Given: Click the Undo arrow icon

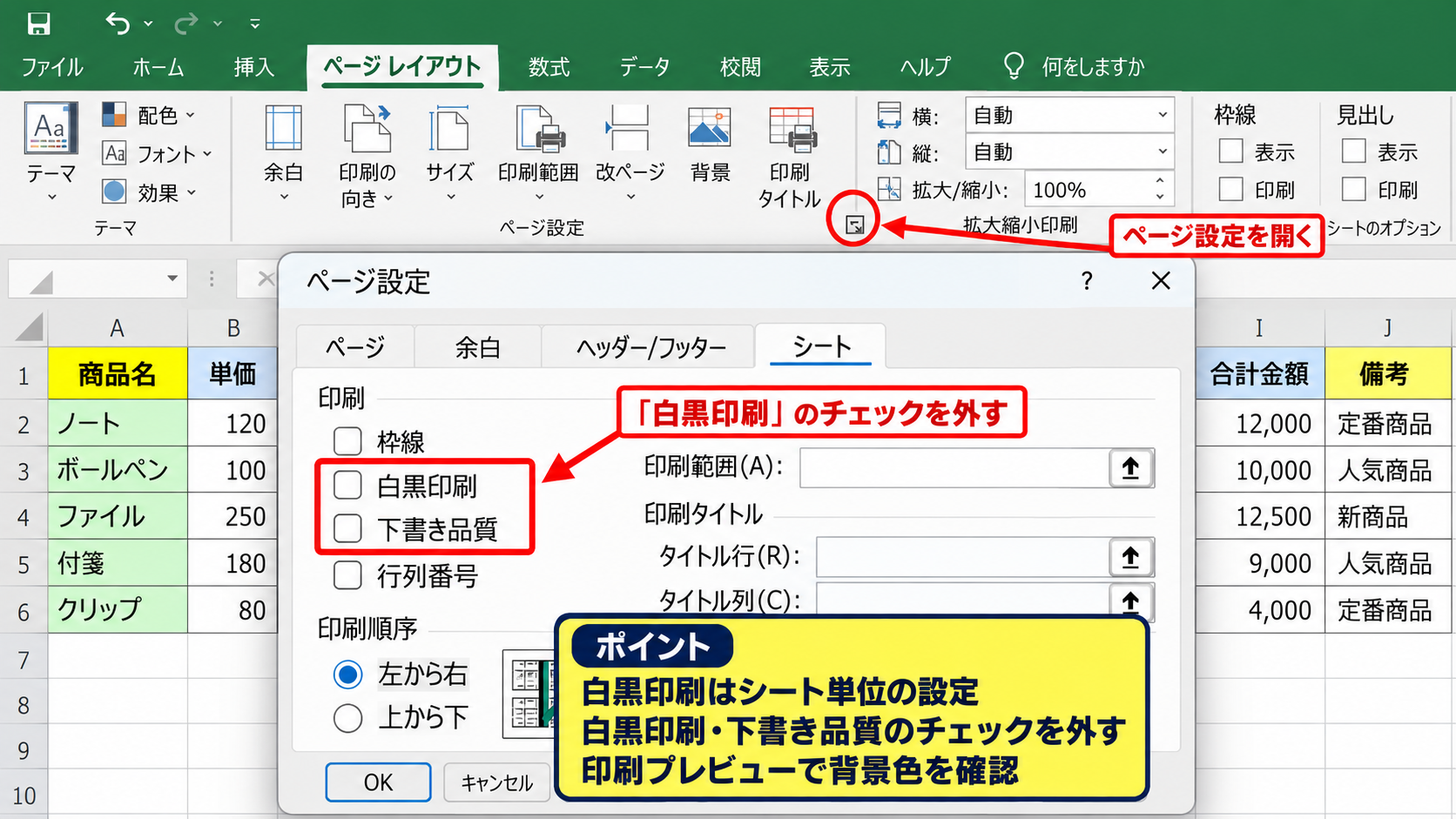Looking at the screenshot, I should tap(118, 23).
